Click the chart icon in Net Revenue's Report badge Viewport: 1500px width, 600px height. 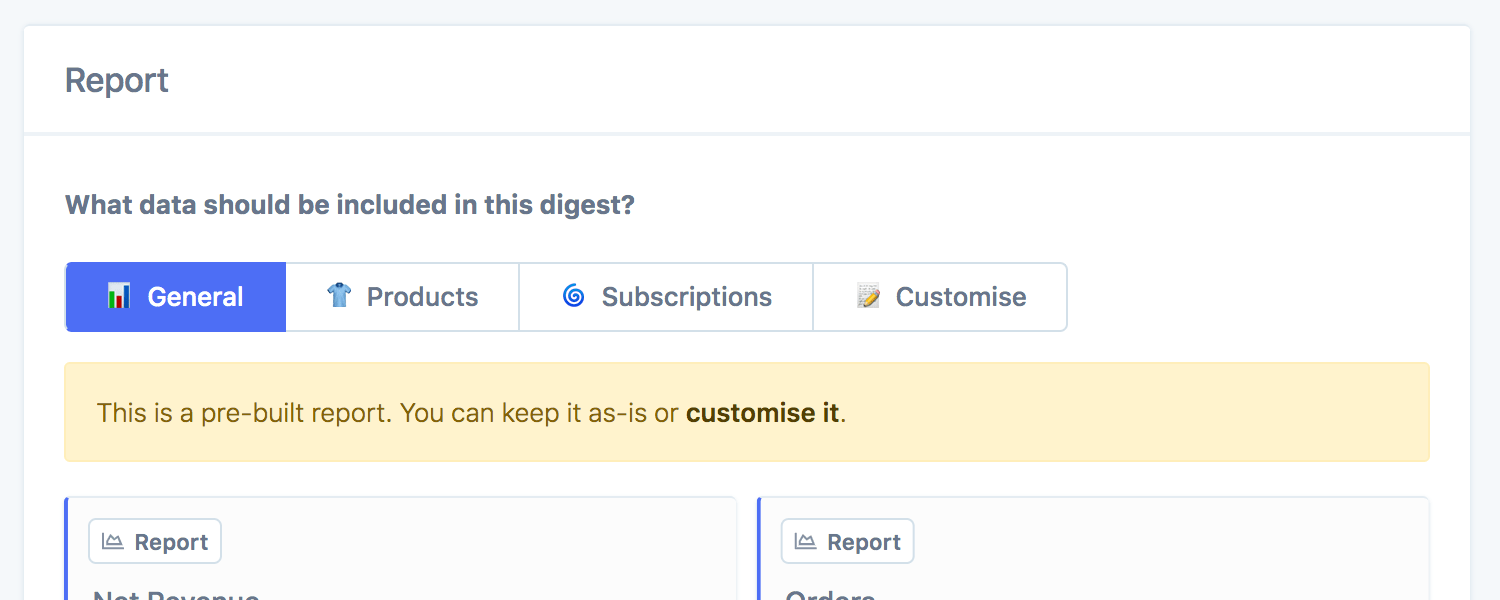pyautogui.click(x=113, y=541)
